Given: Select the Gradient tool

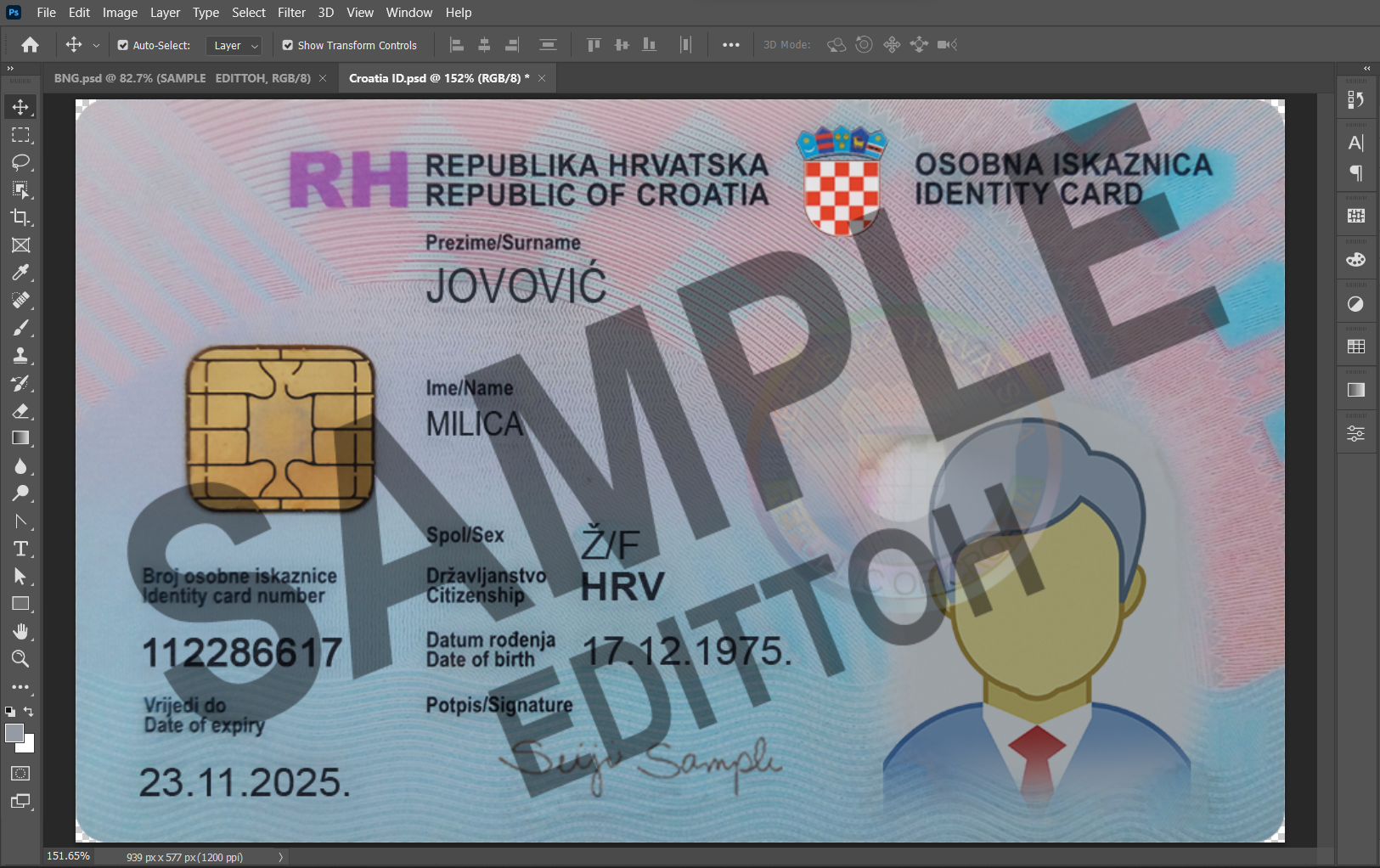Looking at the screenshot, I should tap(20, 438).
